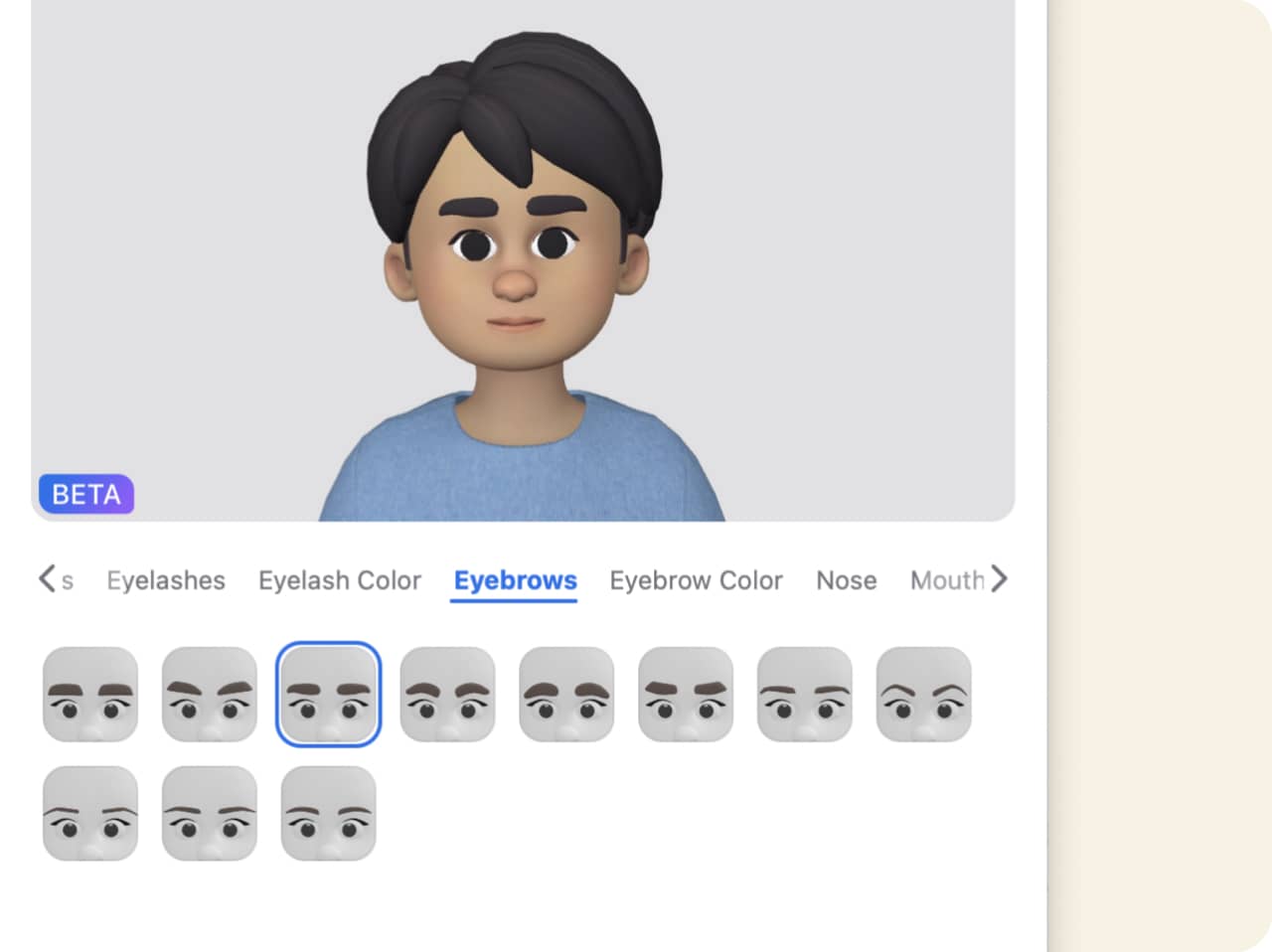Choose the sixth angled eyebrow style
The width and height of the screenshot is (1272, 952).
point(686,695)
